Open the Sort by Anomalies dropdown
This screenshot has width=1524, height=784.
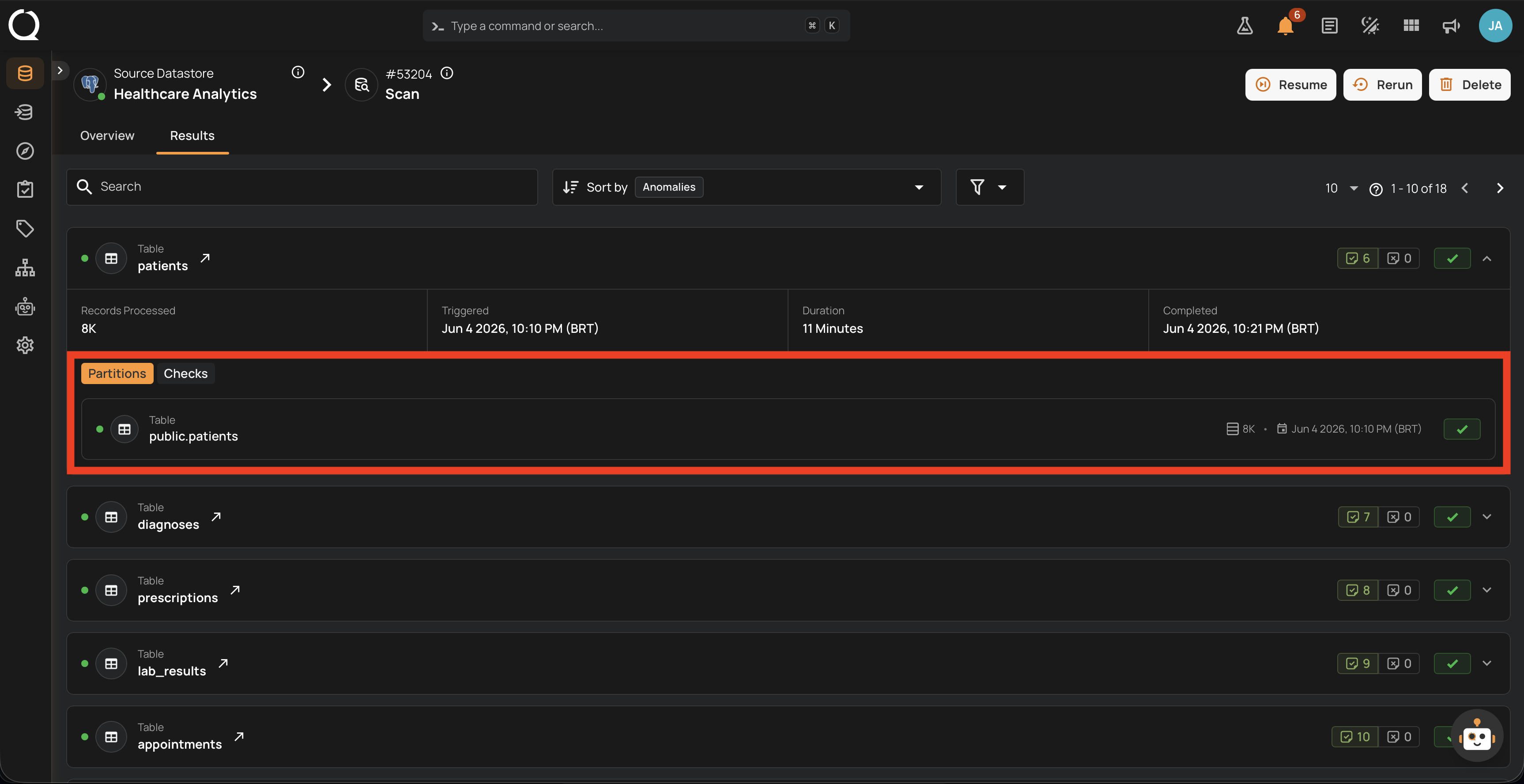[x=746, y=187]
